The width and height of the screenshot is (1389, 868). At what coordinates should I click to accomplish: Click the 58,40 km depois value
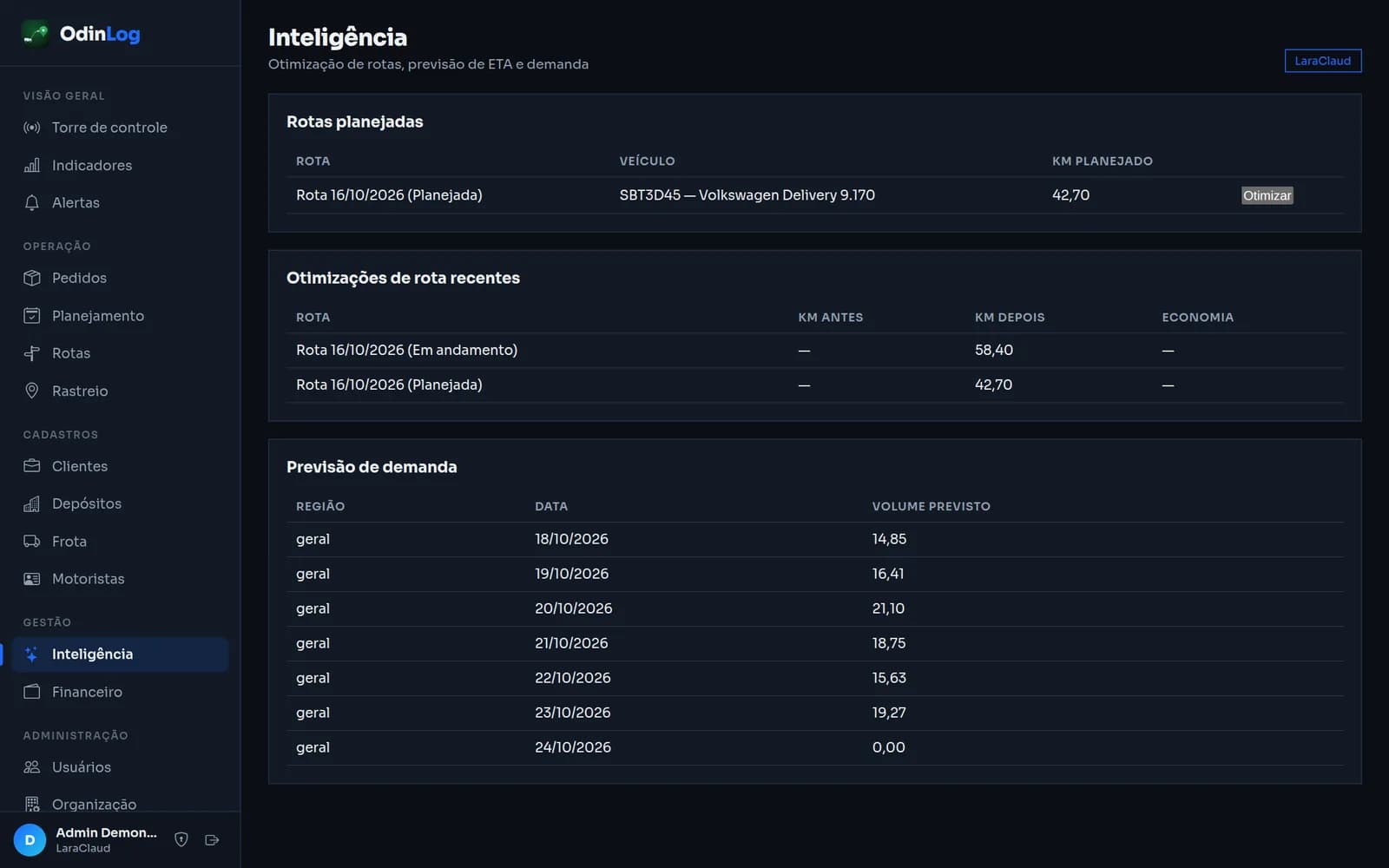(x=993, y=350)
